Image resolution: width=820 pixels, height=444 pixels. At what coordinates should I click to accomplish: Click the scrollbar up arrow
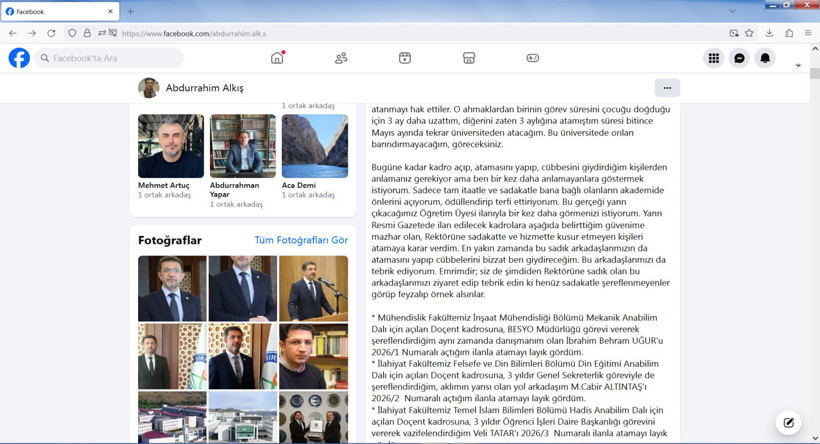coord(815,49)
